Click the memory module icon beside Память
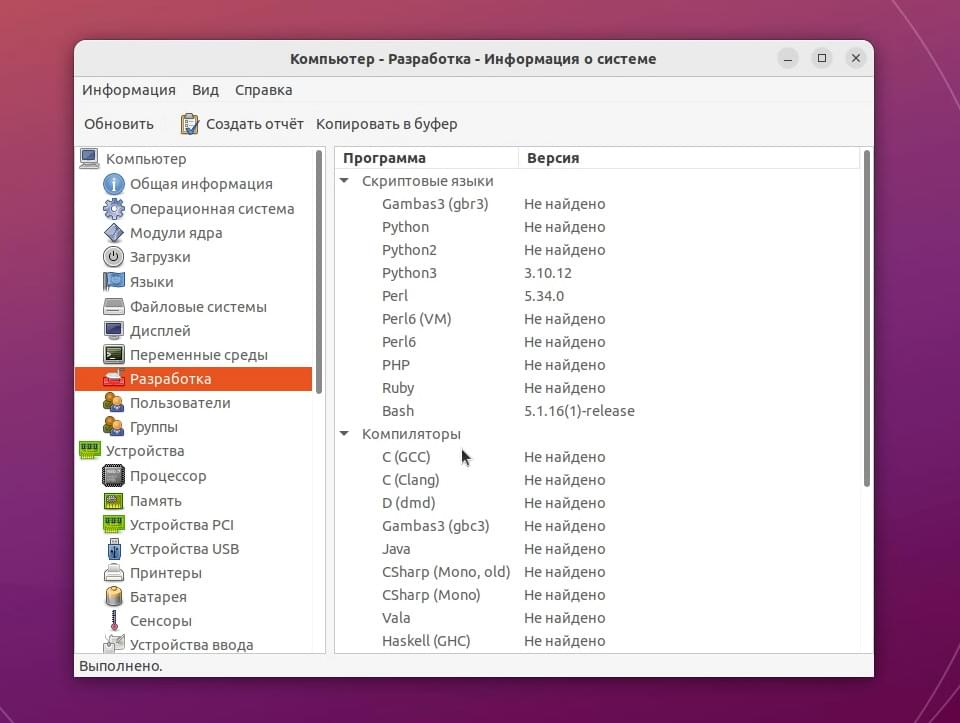The image size is (960, 723). pos(113,501)
